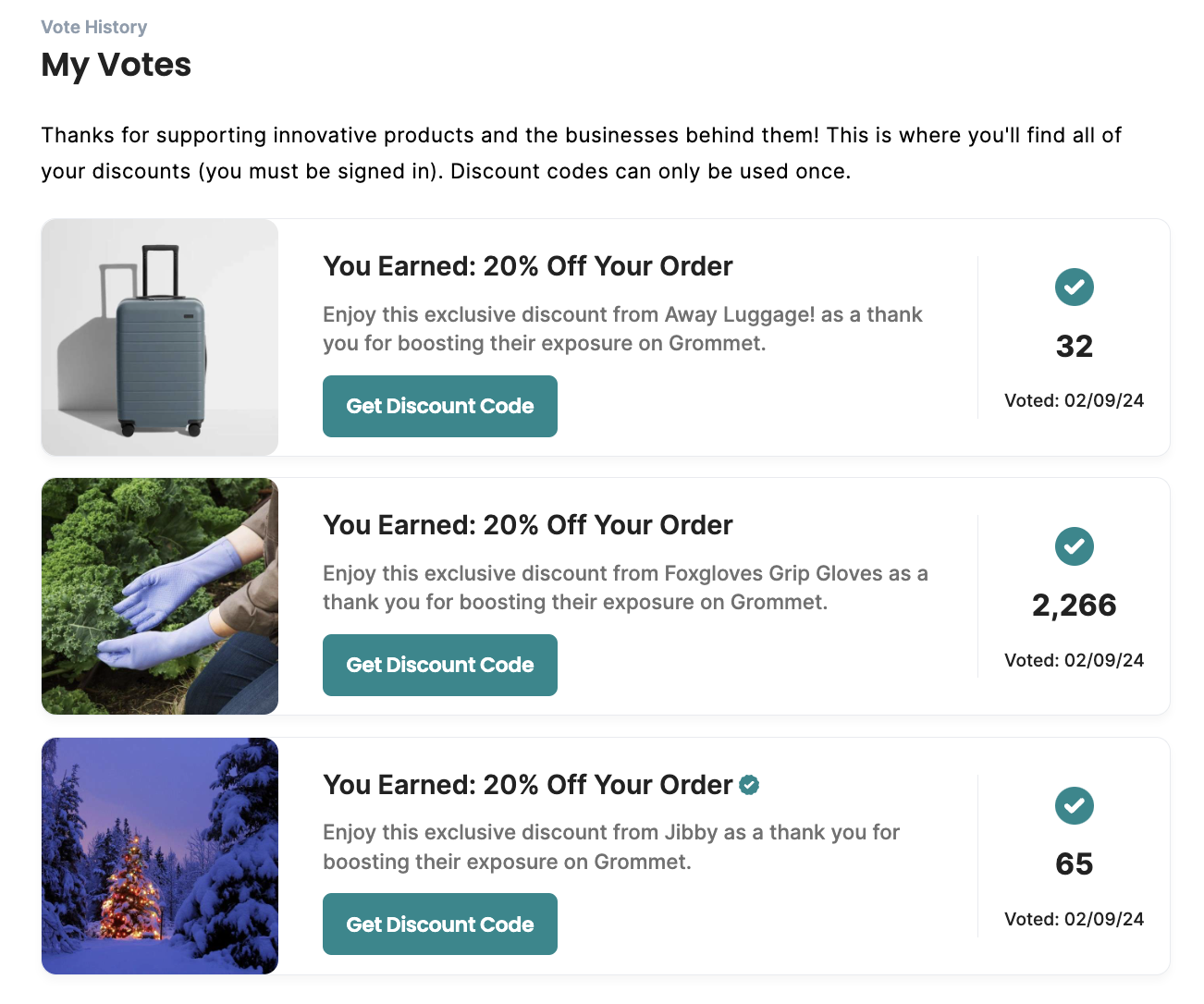Click the 32 vote count on the first card

1075,347
